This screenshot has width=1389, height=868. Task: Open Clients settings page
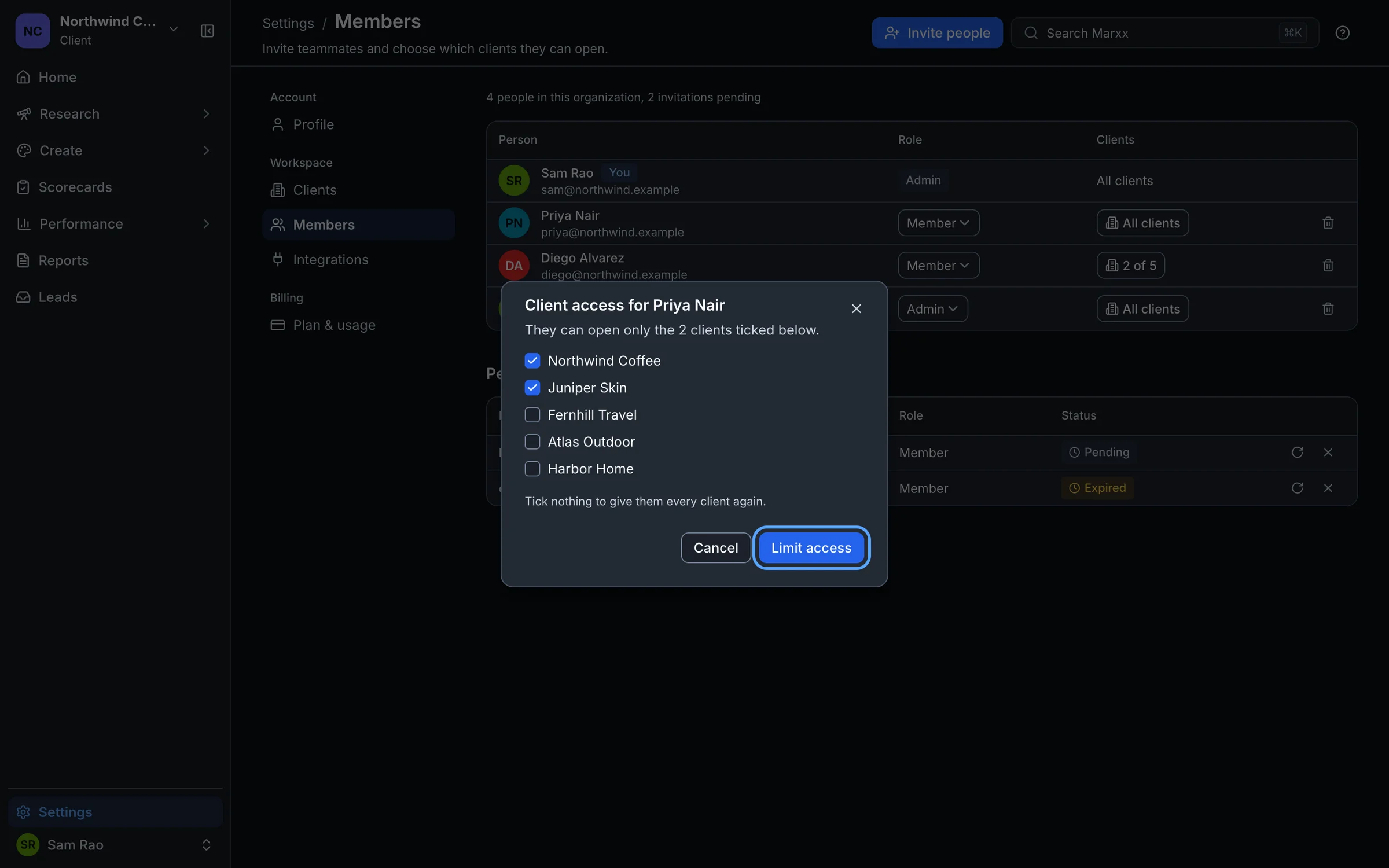(358, 190)
